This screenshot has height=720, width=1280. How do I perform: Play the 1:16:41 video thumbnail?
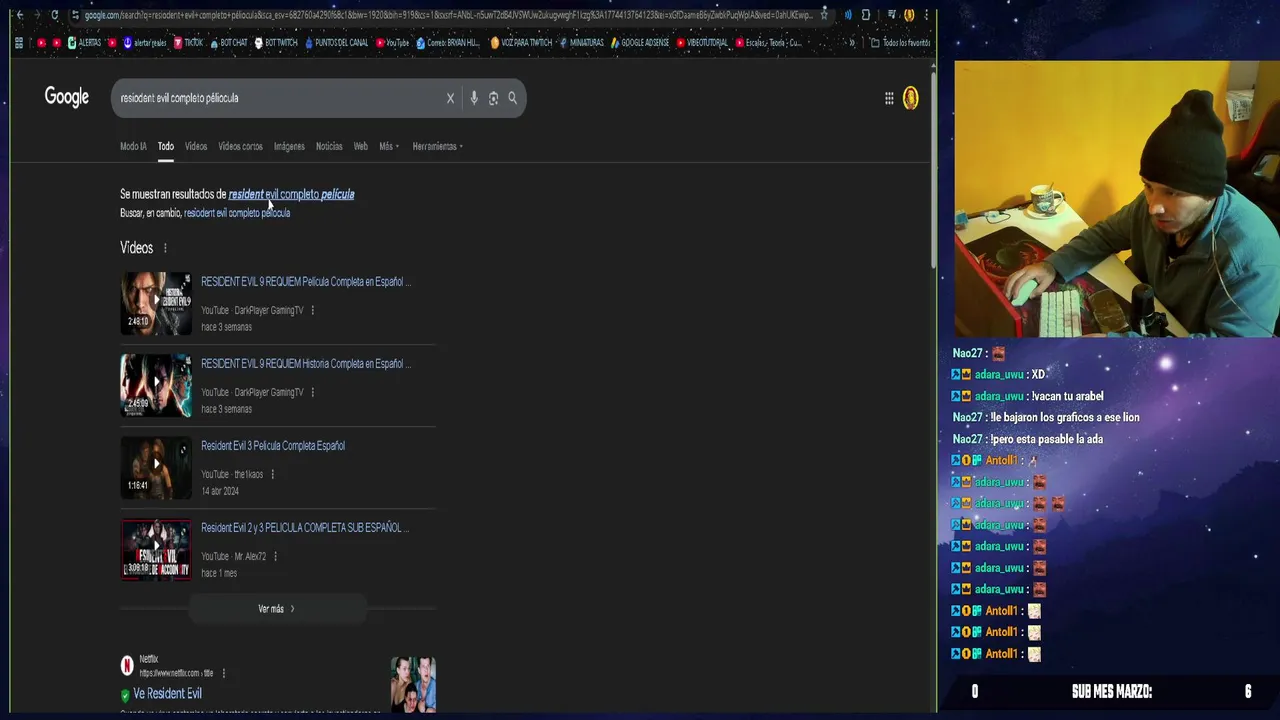(156, 467)
